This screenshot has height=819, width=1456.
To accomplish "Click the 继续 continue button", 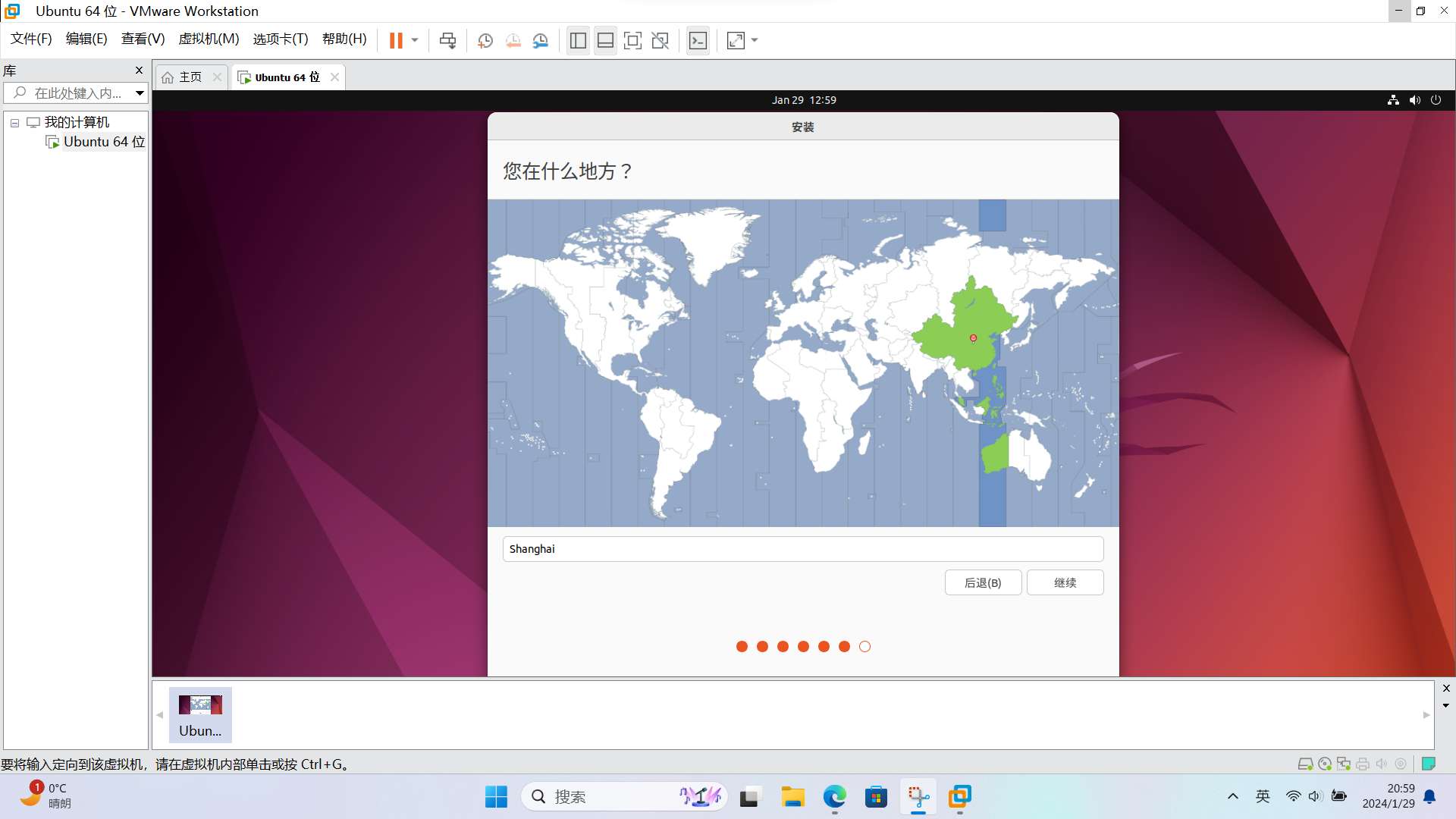I will tap(1065, 582).
